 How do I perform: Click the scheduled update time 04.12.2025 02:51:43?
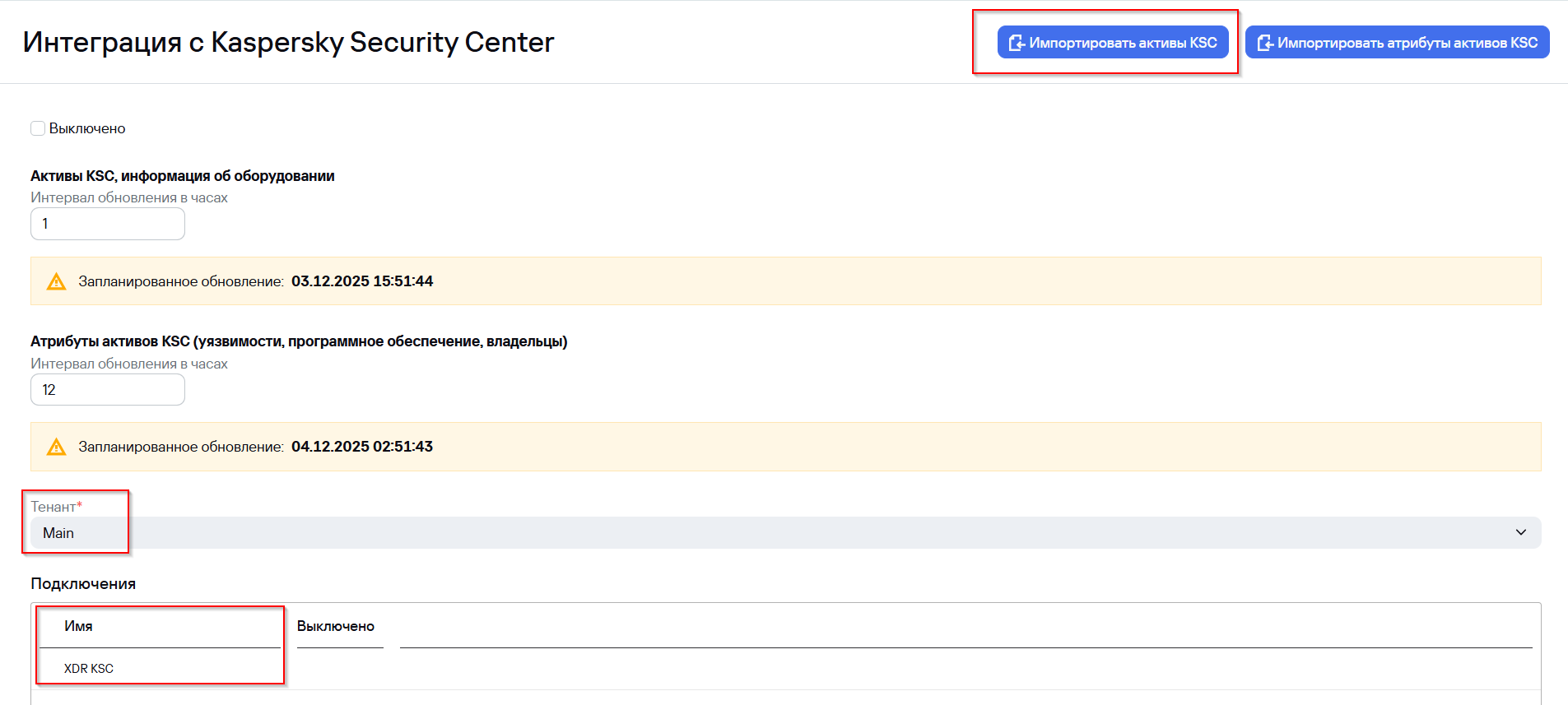[x=362, y=447]
